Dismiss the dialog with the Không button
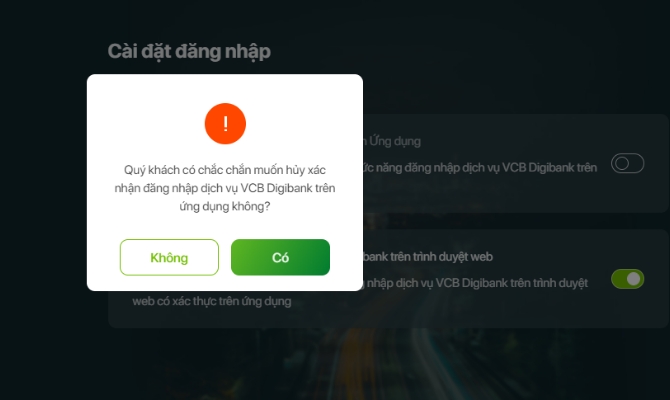 pos(169,257)
